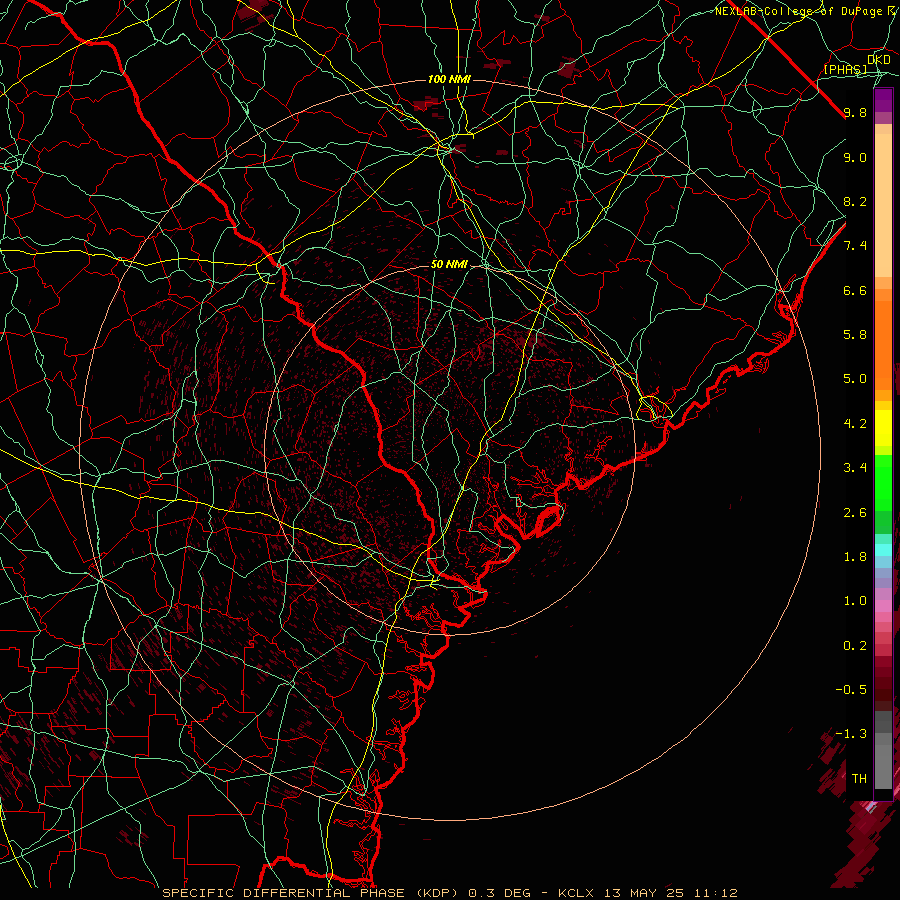Click the "SPECIFIC DIFFERENTIAL PHASE (KDP)" caption text
900x900 pixels.
[312, 893]
